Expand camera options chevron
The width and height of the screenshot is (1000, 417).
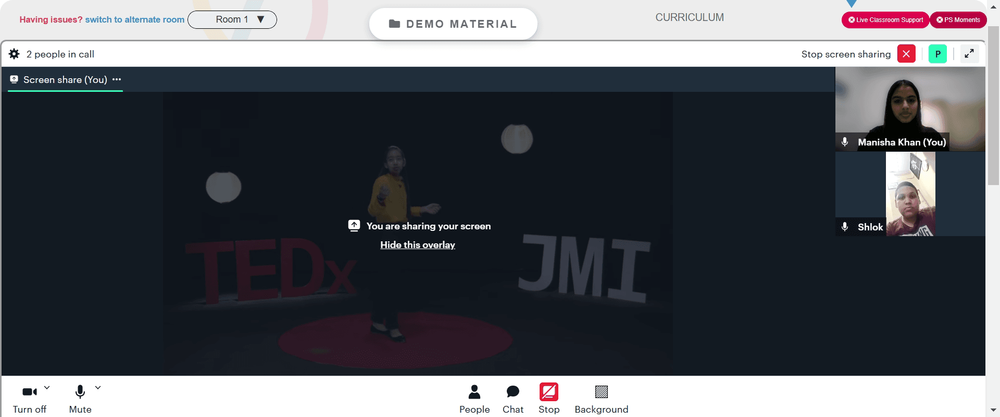tap(47, 387)
